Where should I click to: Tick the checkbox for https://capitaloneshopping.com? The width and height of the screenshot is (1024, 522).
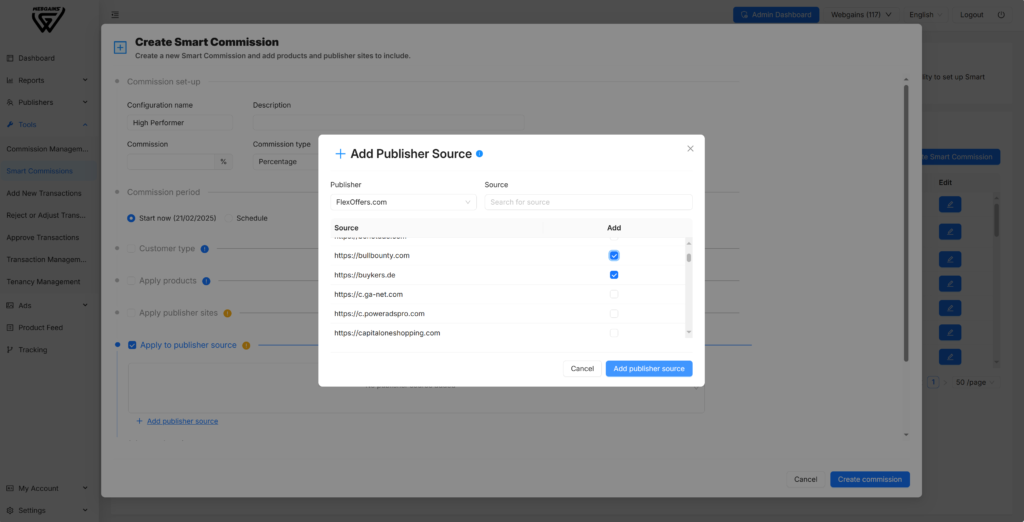tap(614, 333)
